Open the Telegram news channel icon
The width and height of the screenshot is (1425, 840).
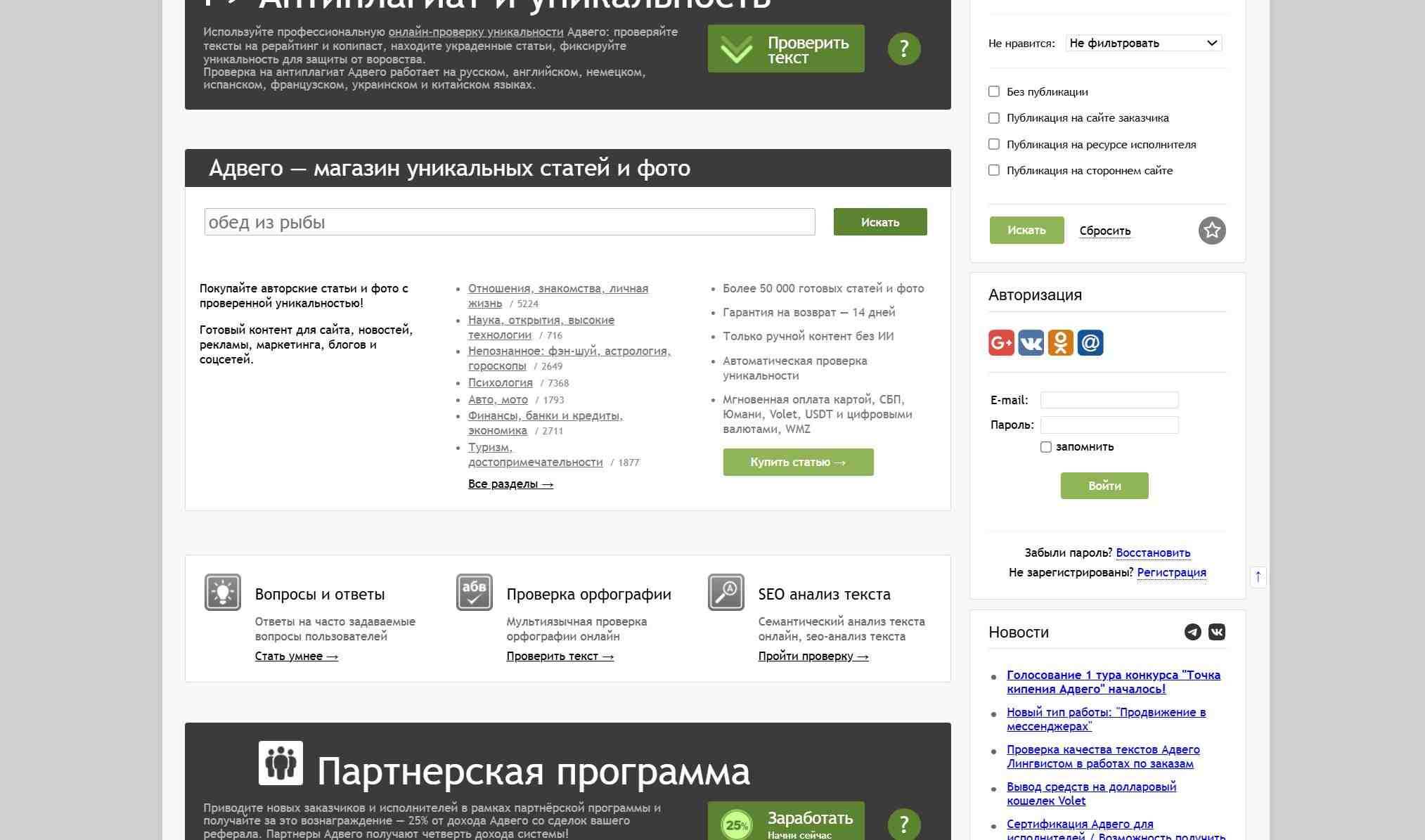[1192, 632]
